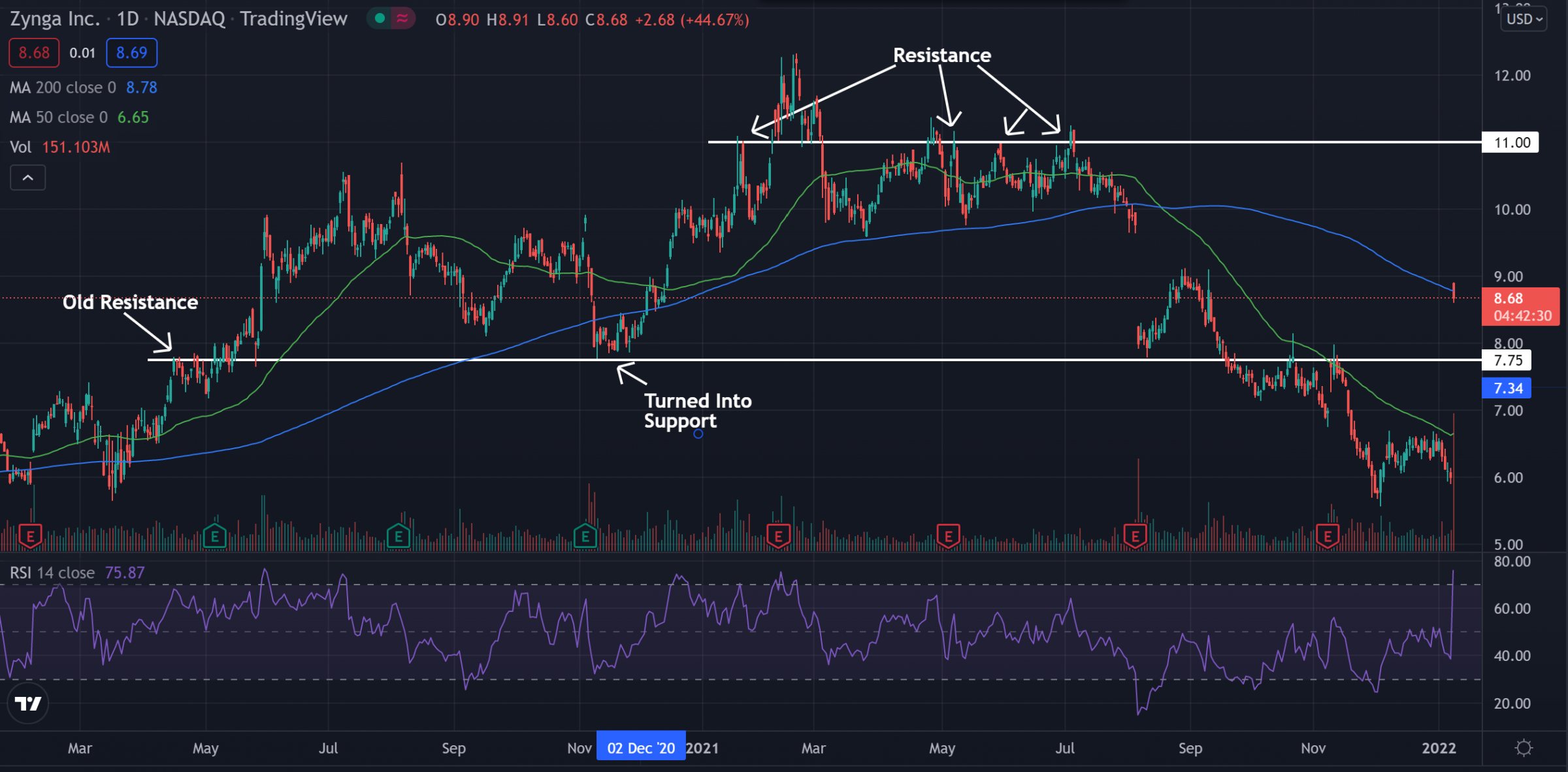This screenshot has width=1568, height=772.
Task: Open the chart settings gear icon
Action: coord(1524,748)
